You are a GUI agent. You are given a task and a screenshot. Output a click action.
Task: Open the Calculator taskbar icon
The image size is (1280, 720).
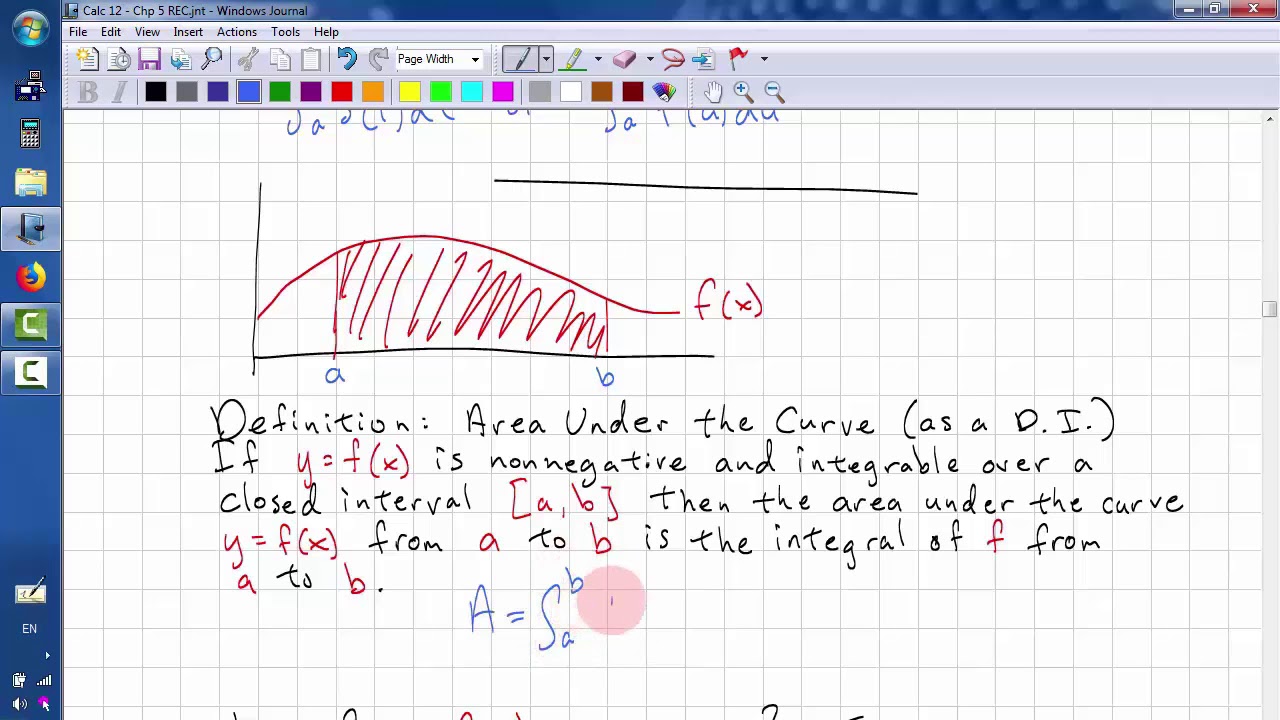(x=30, y=133)
